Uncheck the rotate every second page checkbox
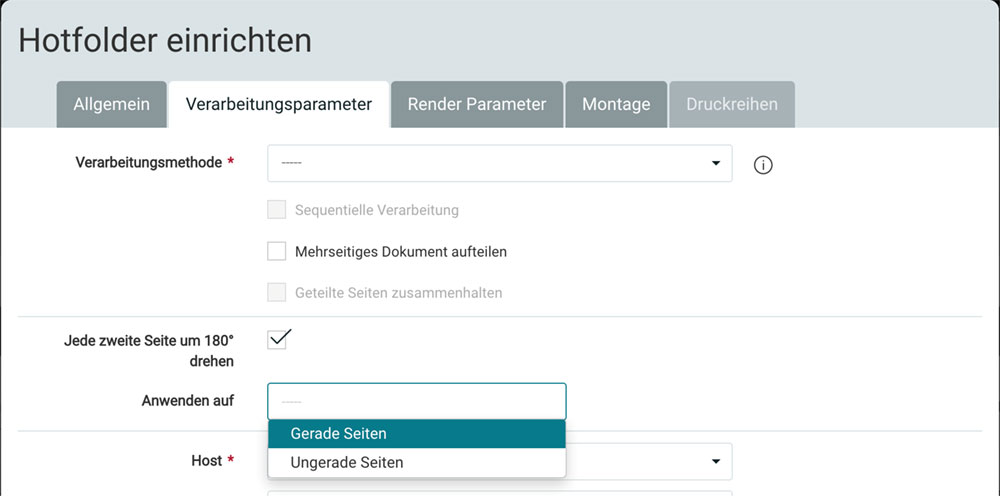Image resolution: width=1000 pixels, height=496 pixels. (277, 339)
